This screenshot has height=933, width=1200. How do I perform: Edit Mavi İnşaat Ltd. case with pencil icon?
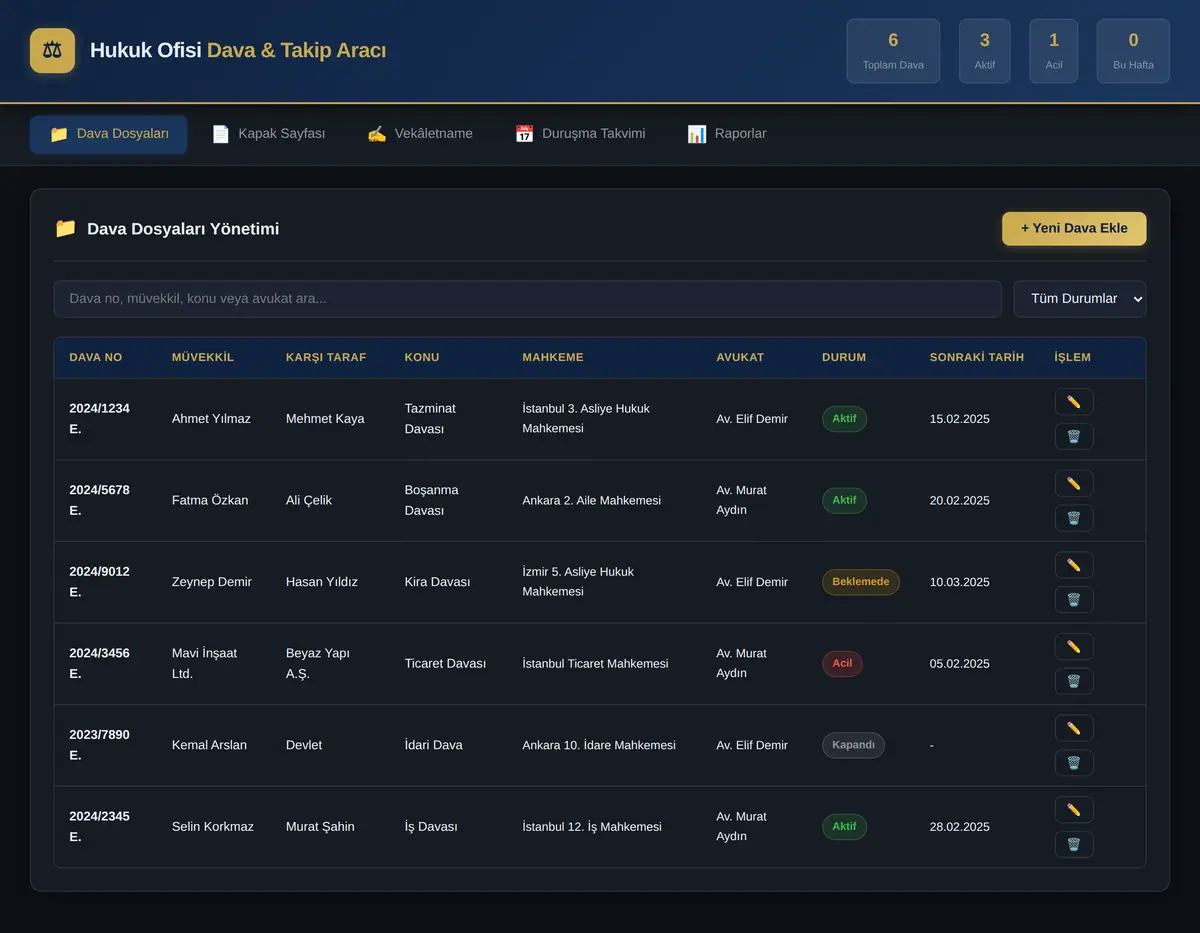1074,647
